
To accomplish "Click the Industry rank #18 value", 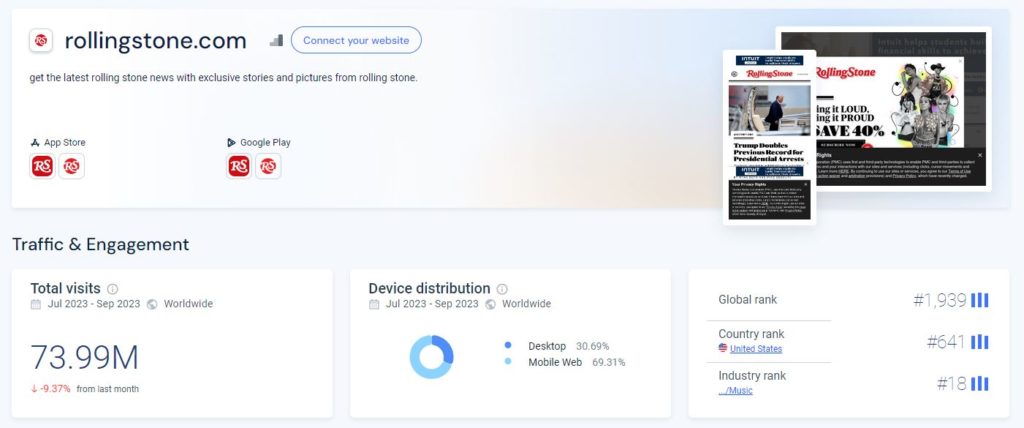I will 952,384.
